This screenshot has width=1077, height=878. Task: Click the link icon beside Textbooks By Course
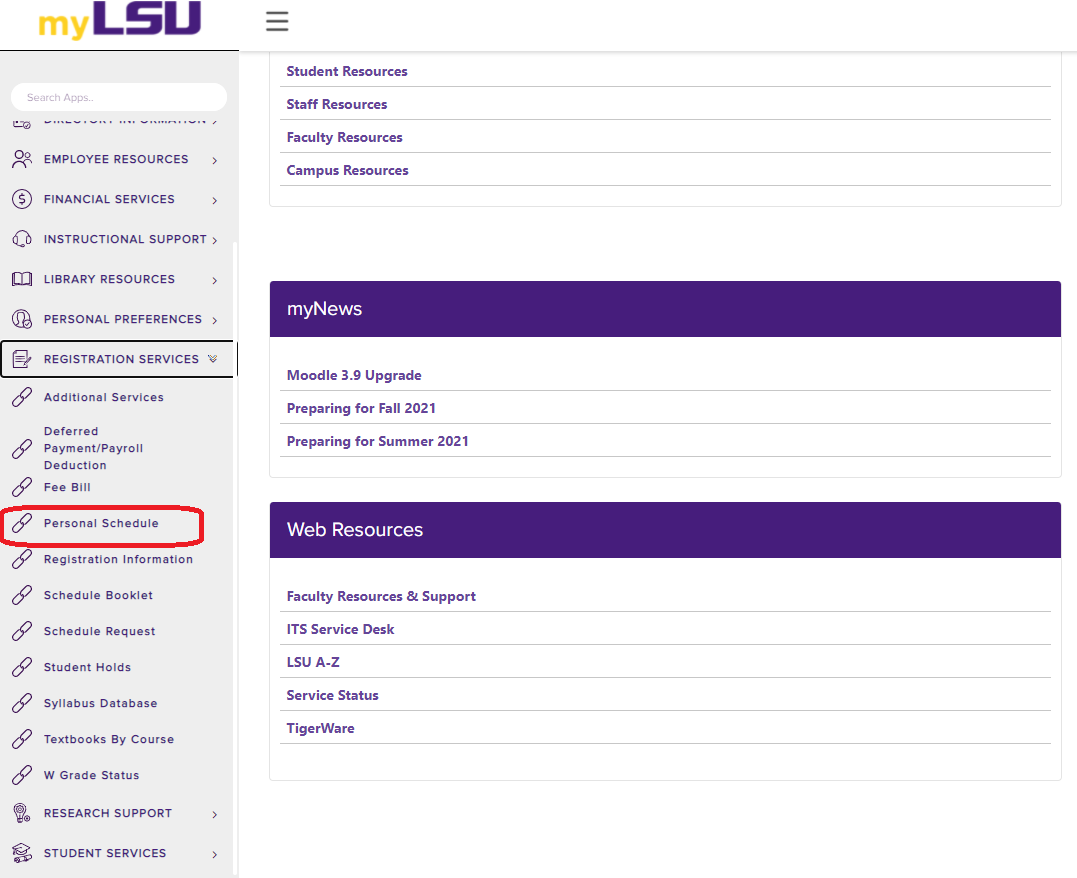tap(22, 739)
